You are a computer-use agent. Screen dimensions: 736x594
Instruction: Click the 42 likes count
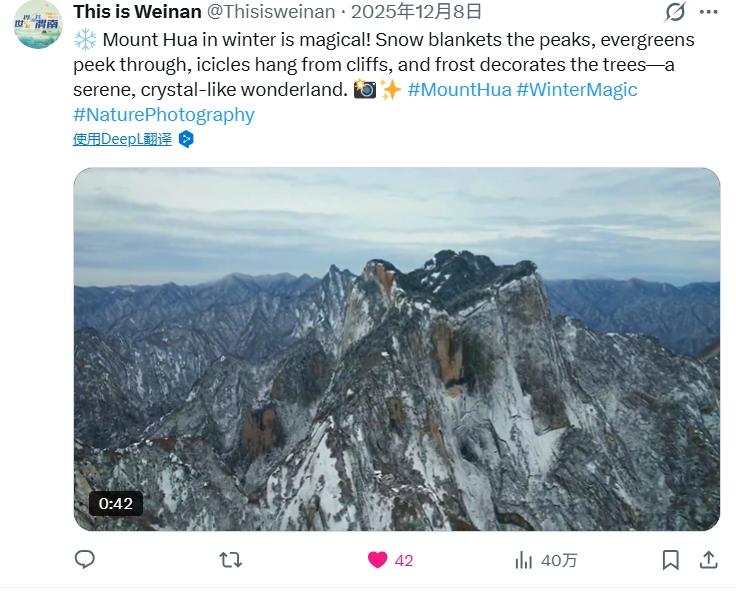[404, 560]
